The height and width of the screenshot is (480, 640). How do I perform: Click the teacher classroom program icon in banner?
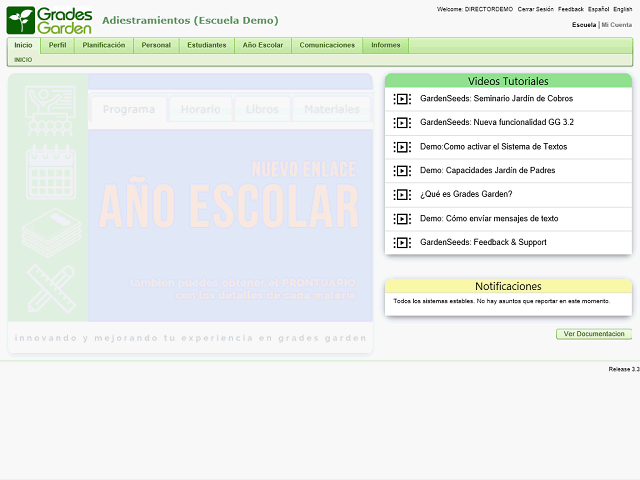(x=50, y=111)
